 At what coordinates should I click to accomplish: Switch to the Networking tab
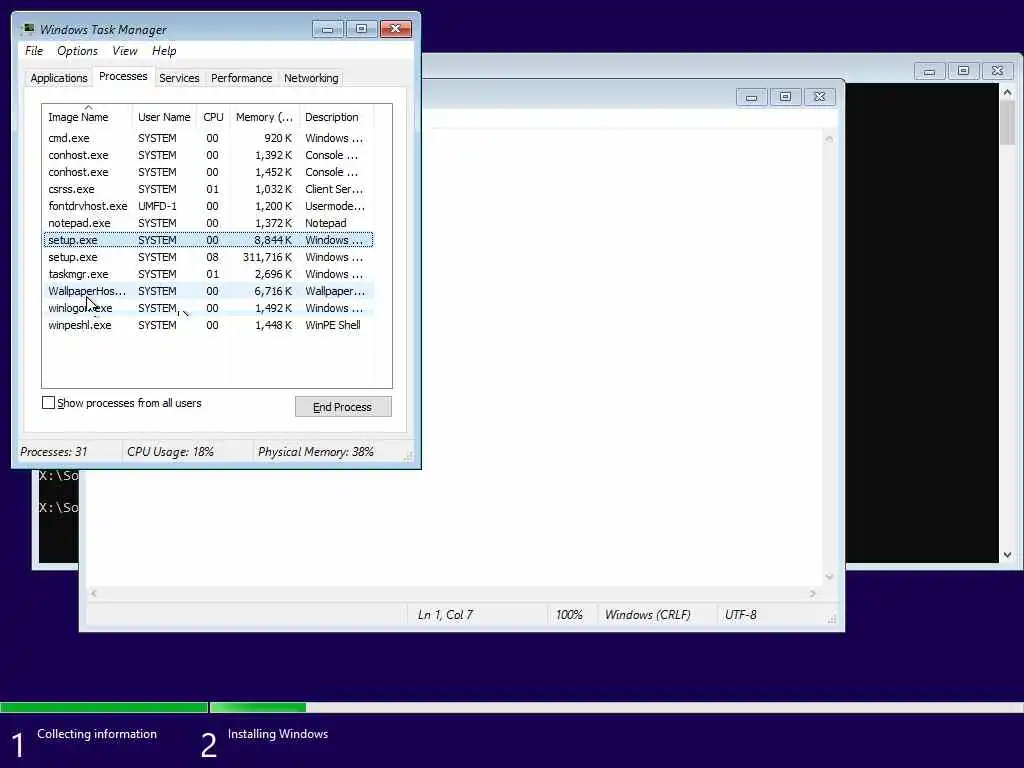pyautogui.click(x=311, y=78)
